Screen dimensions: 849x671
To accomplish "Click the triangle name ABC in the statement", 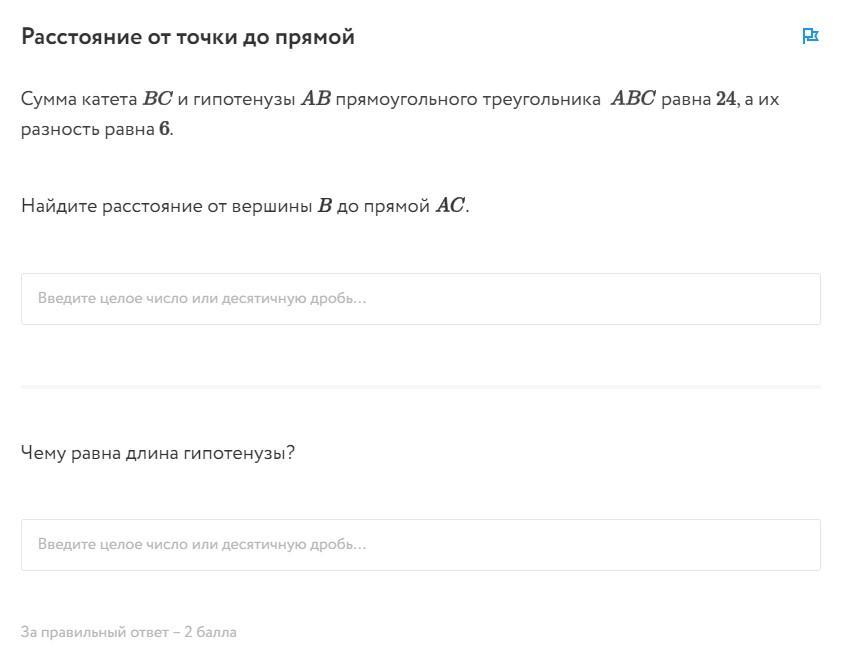I will click(633, 99).
